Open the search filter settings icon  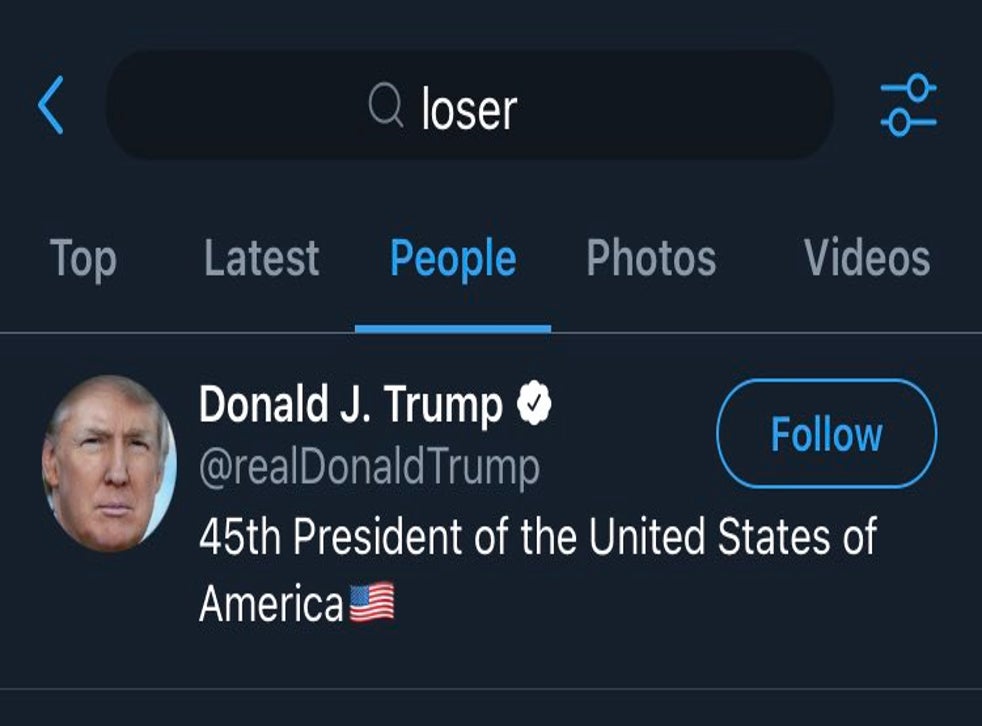(x=908, y=106)
